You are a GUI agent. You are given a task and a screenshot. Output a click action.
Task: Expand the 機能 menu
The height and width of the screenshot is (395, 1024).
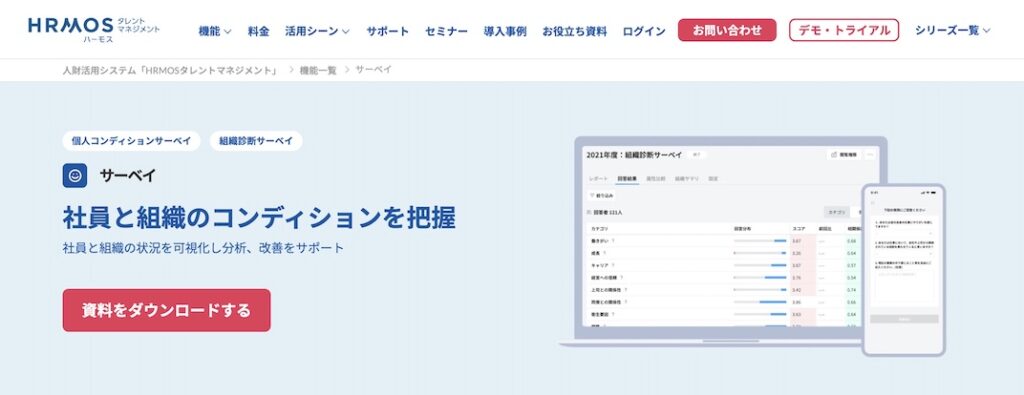click(215, 31)
